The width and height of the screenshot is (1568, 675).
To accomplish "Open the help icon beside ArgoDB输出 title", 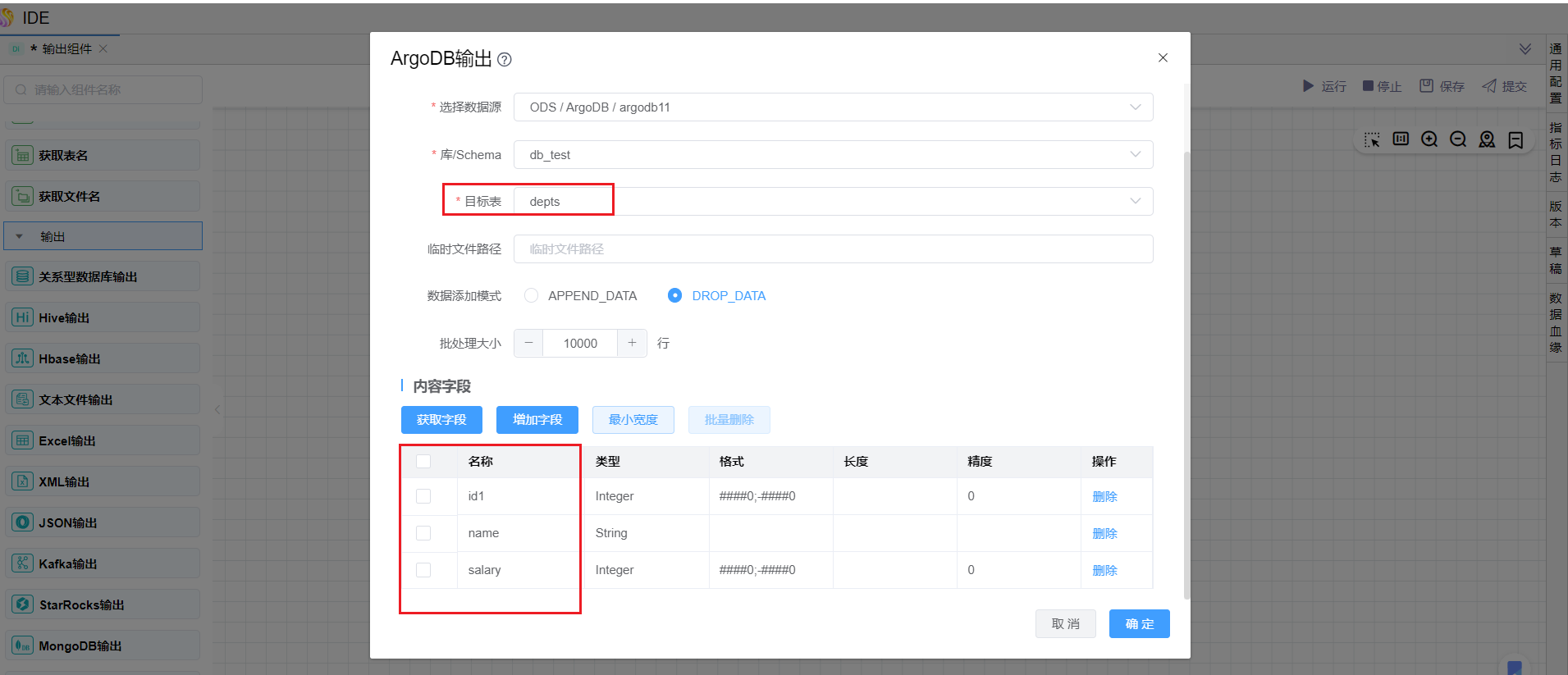I will 505,59.
